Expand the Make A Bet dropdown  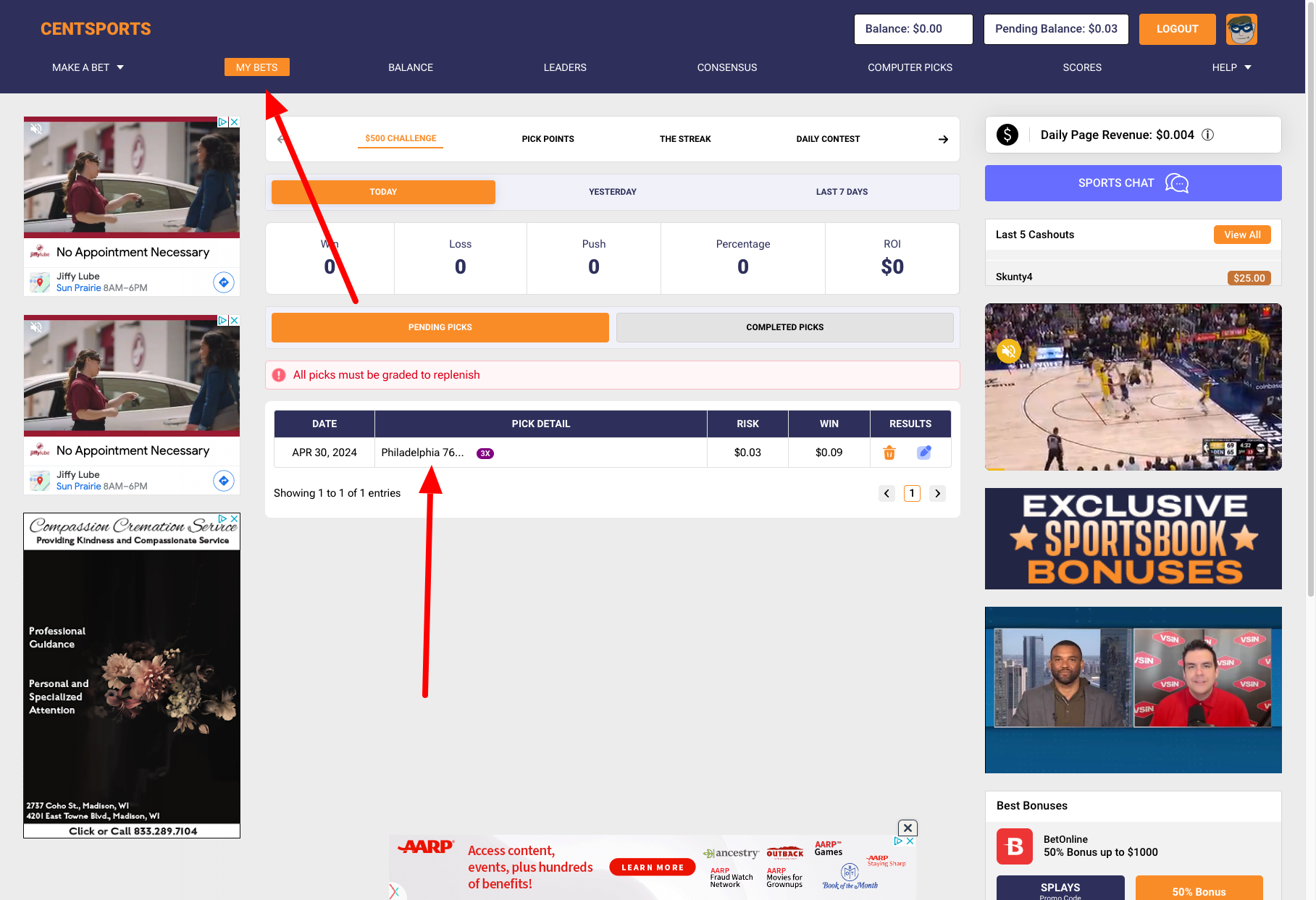point(88,67)
